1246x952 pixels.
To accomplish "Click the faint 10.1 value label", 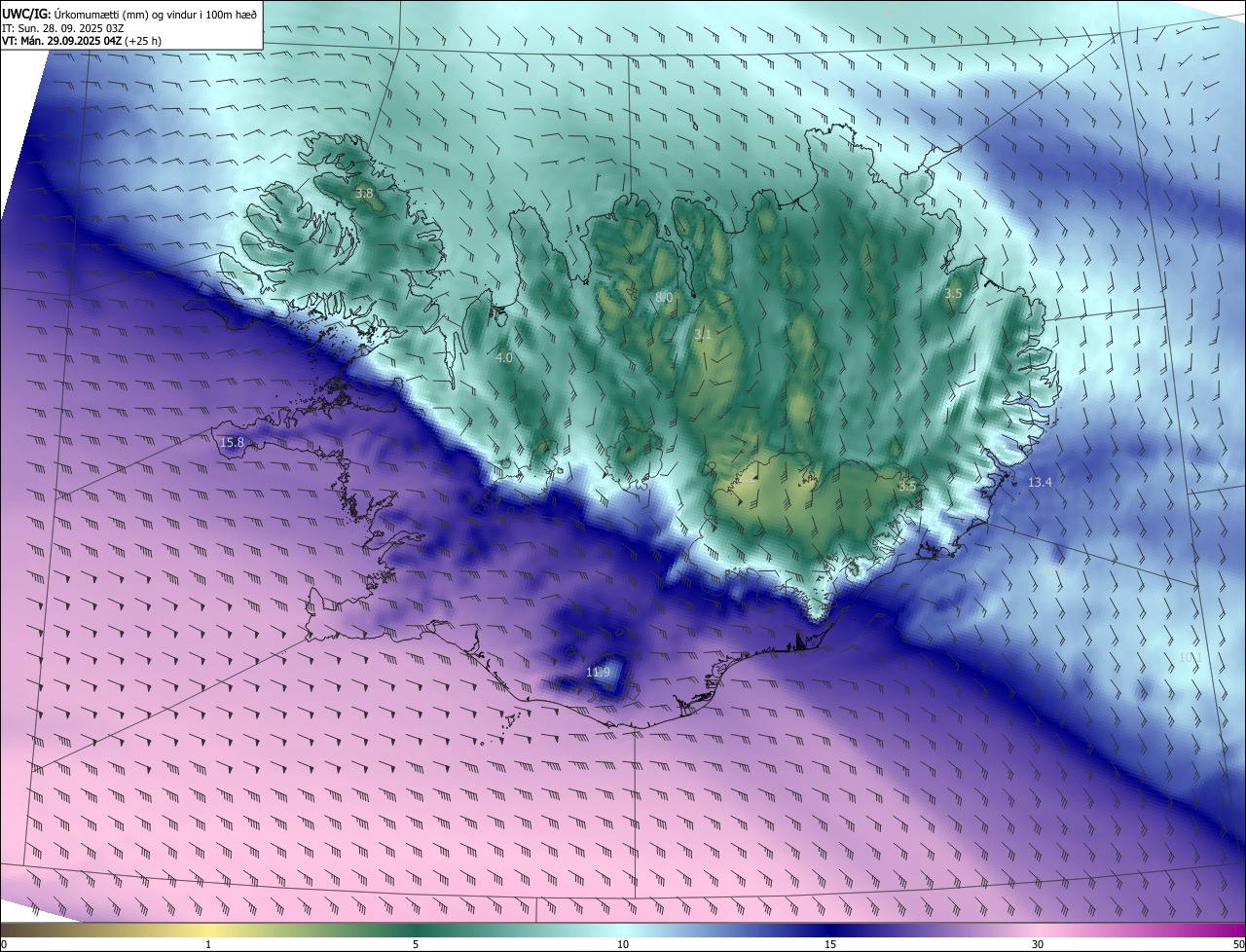I will click(x=1190, y=657).
